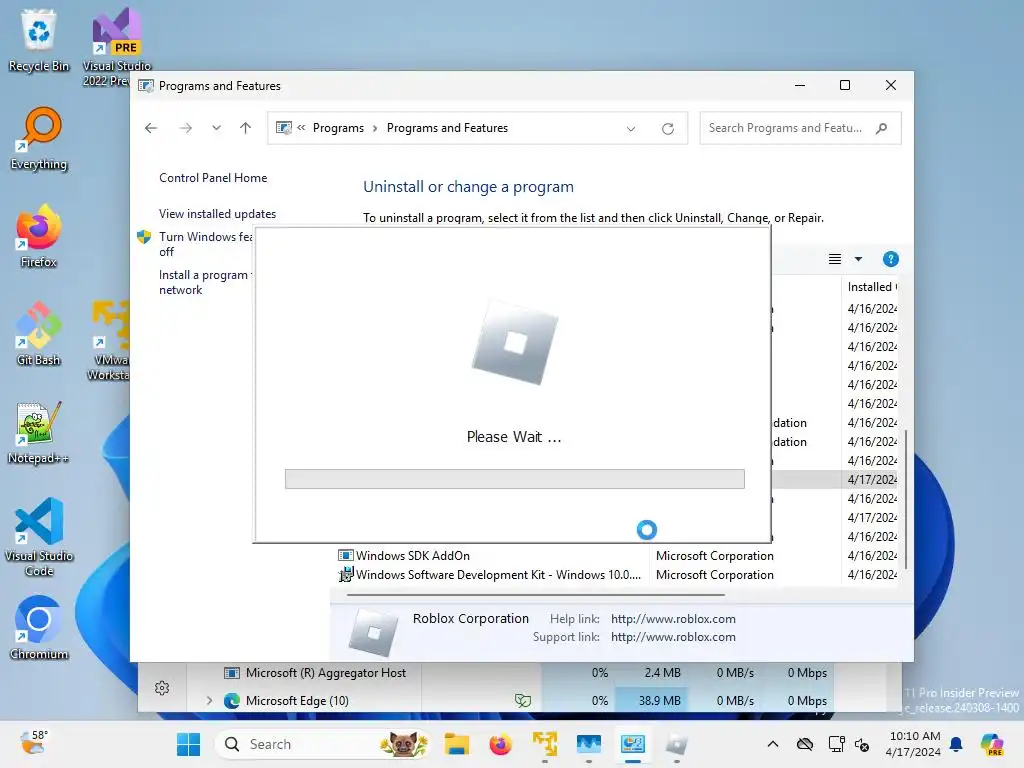Image resolution: width=1024 pixels, height=768 pixels.
Task: Expand the more view options arrow
Action: coord(858,259)
